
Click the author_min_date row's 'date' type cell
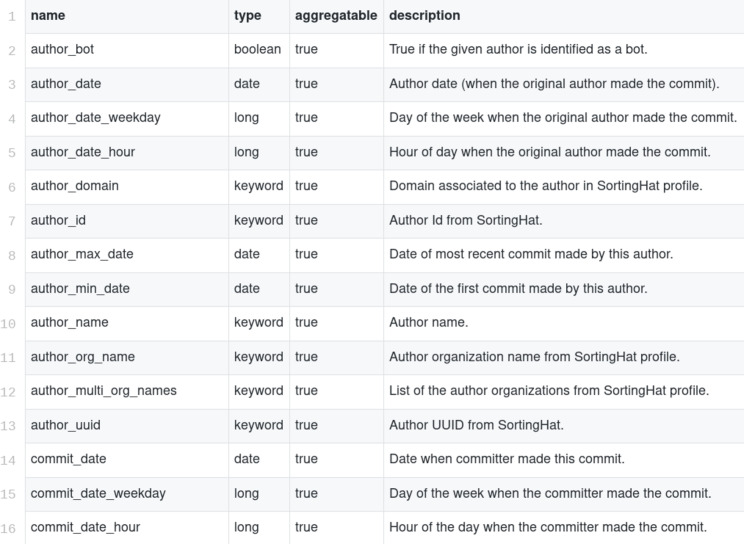coord(246,288)
